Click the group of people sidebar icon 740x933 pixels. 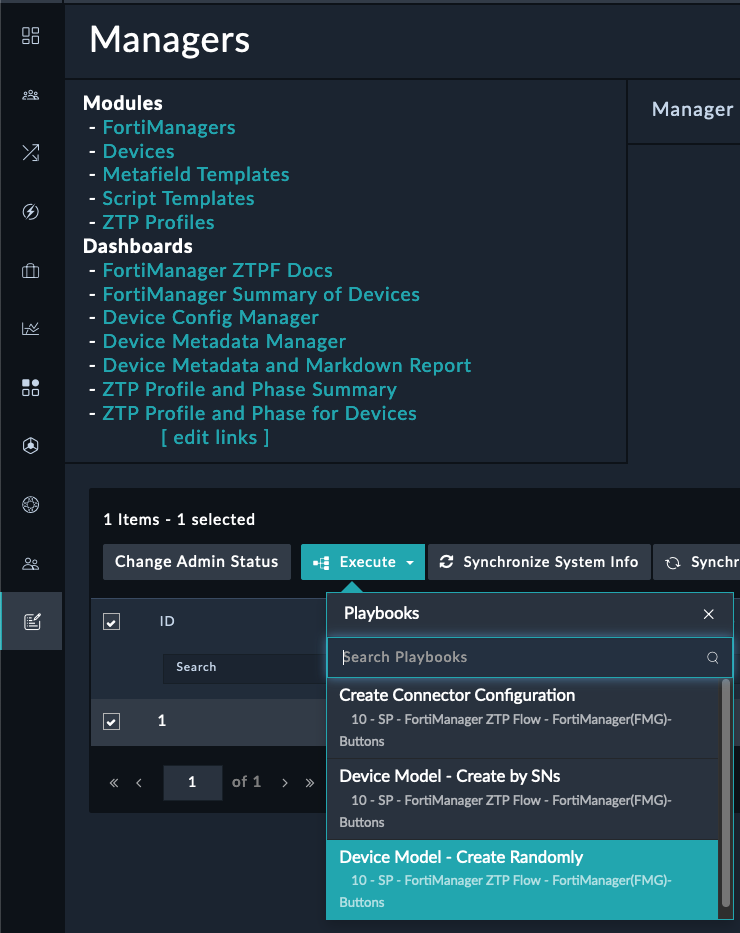pos(30,95)
